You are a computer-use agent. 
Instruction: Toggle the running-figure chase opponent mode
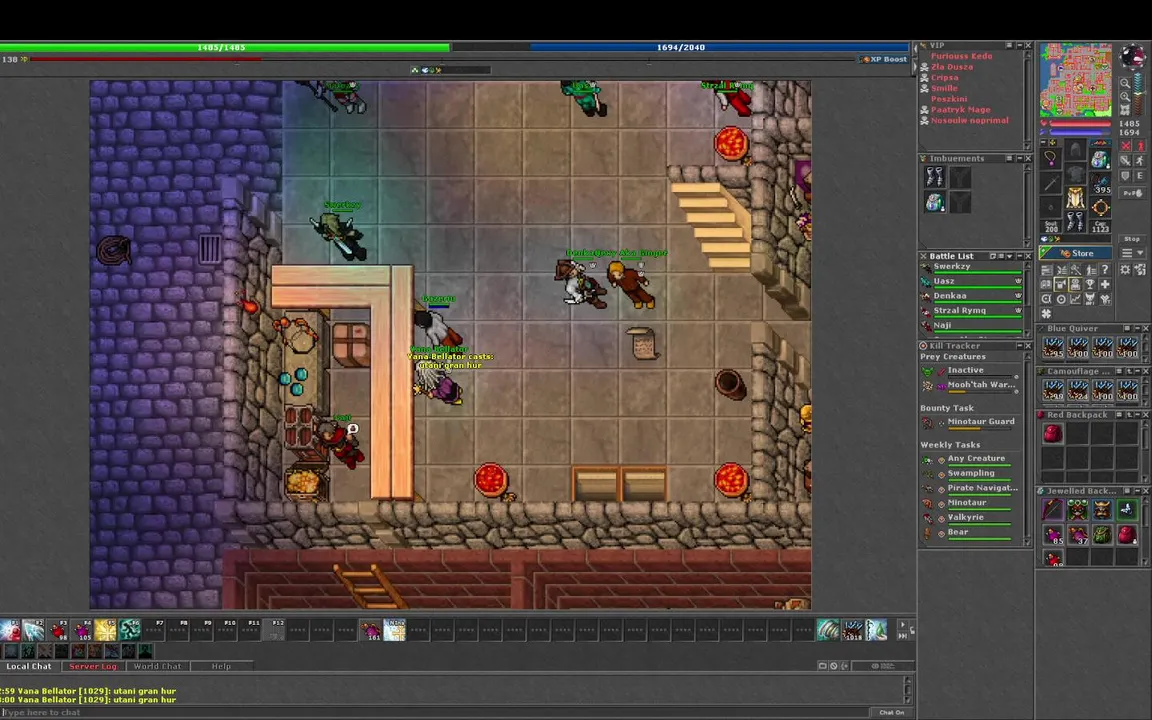1140,160
